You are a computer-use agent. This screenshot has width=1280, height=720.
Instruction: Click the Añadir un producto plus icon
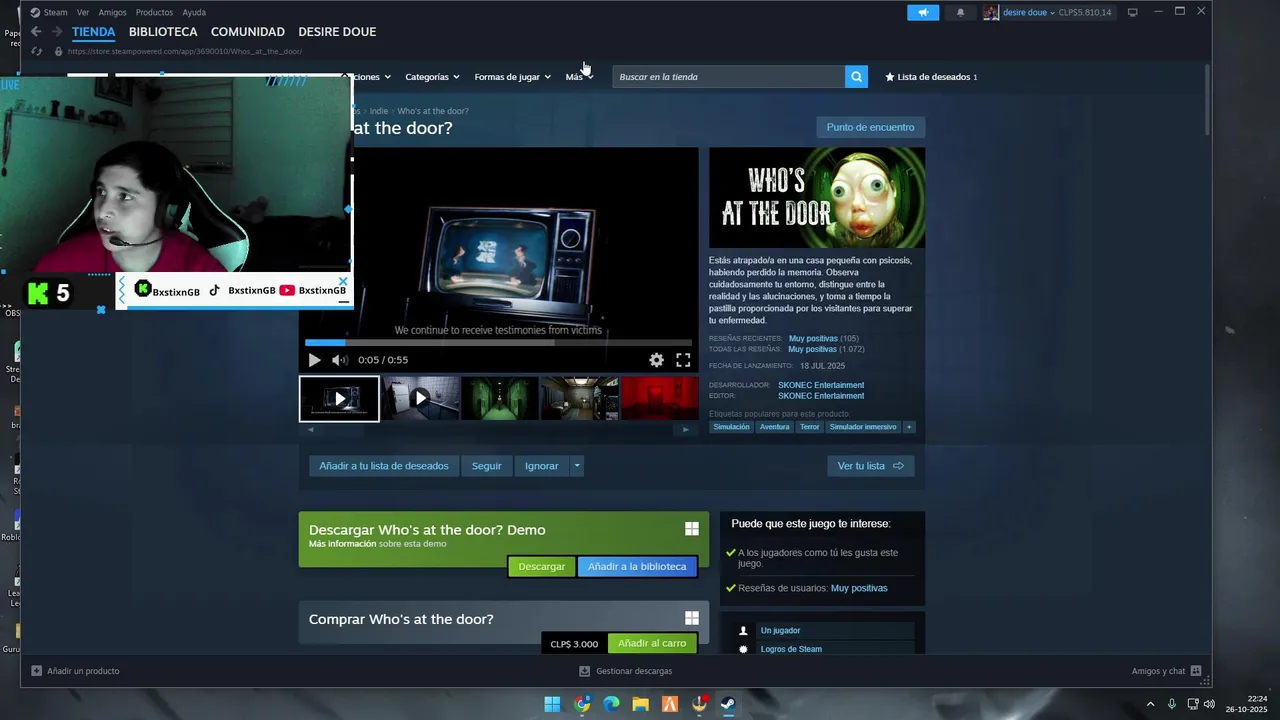pos(37,671)
